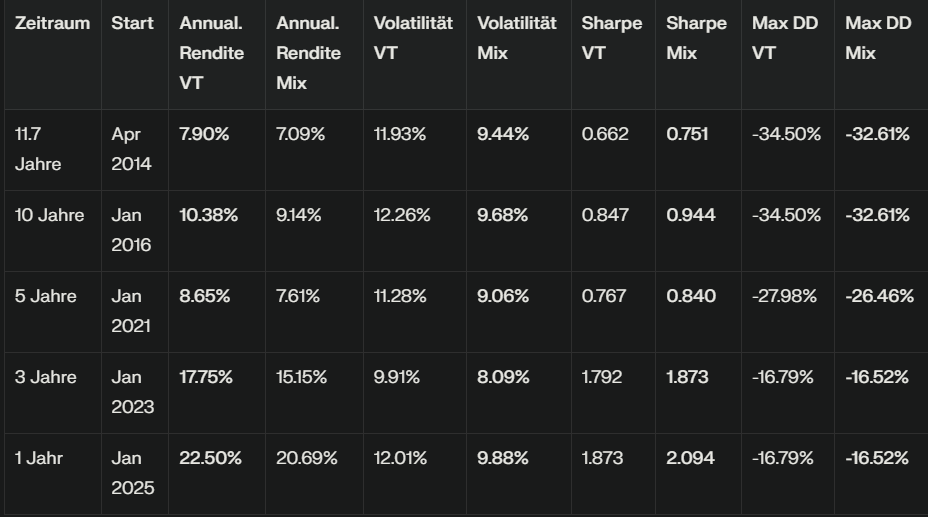Select the 11.7 Jahre row label
The image size is (928, 517).
(x=38, y=149)
